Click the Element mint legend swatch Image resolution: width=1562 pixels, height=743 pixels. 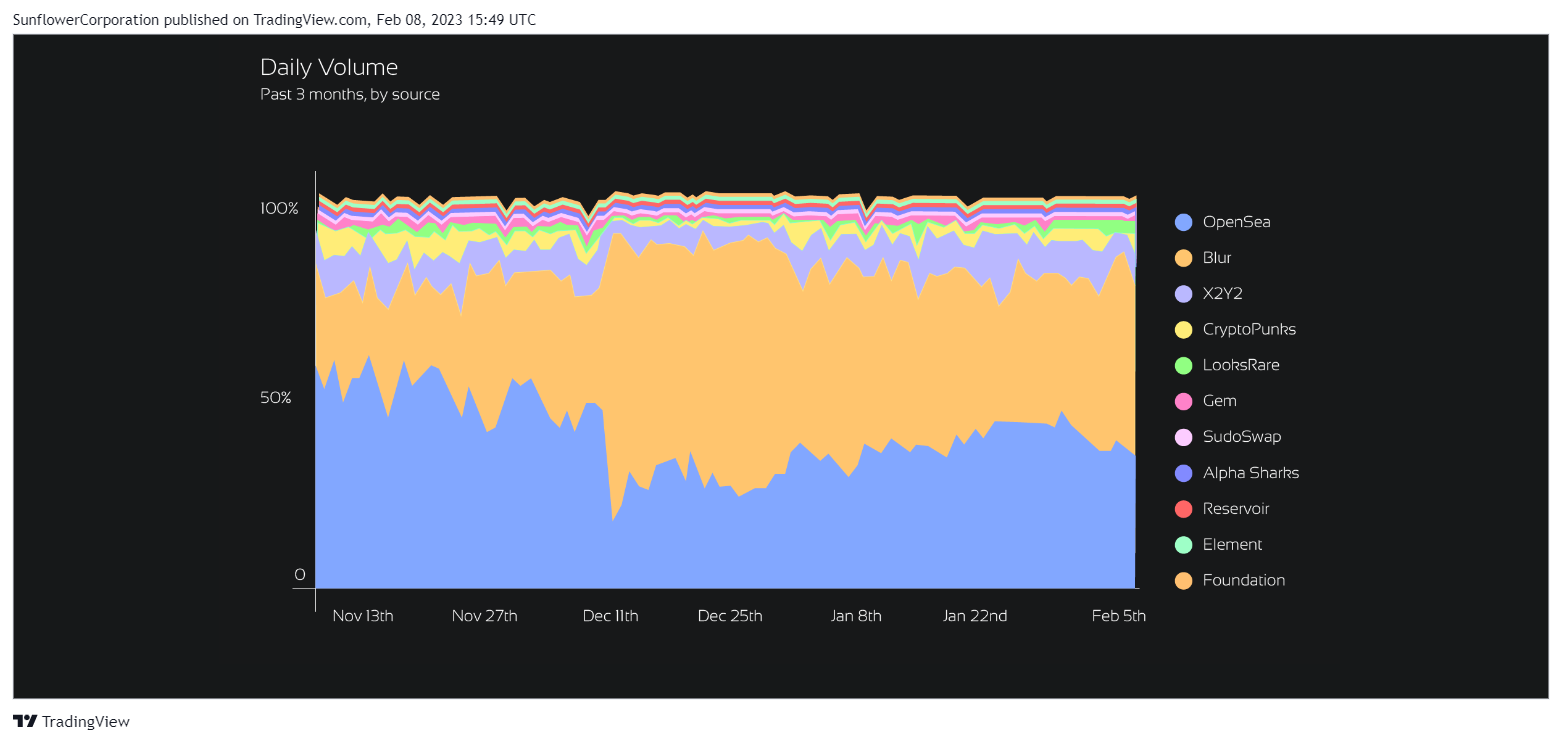coord(1184,545)
